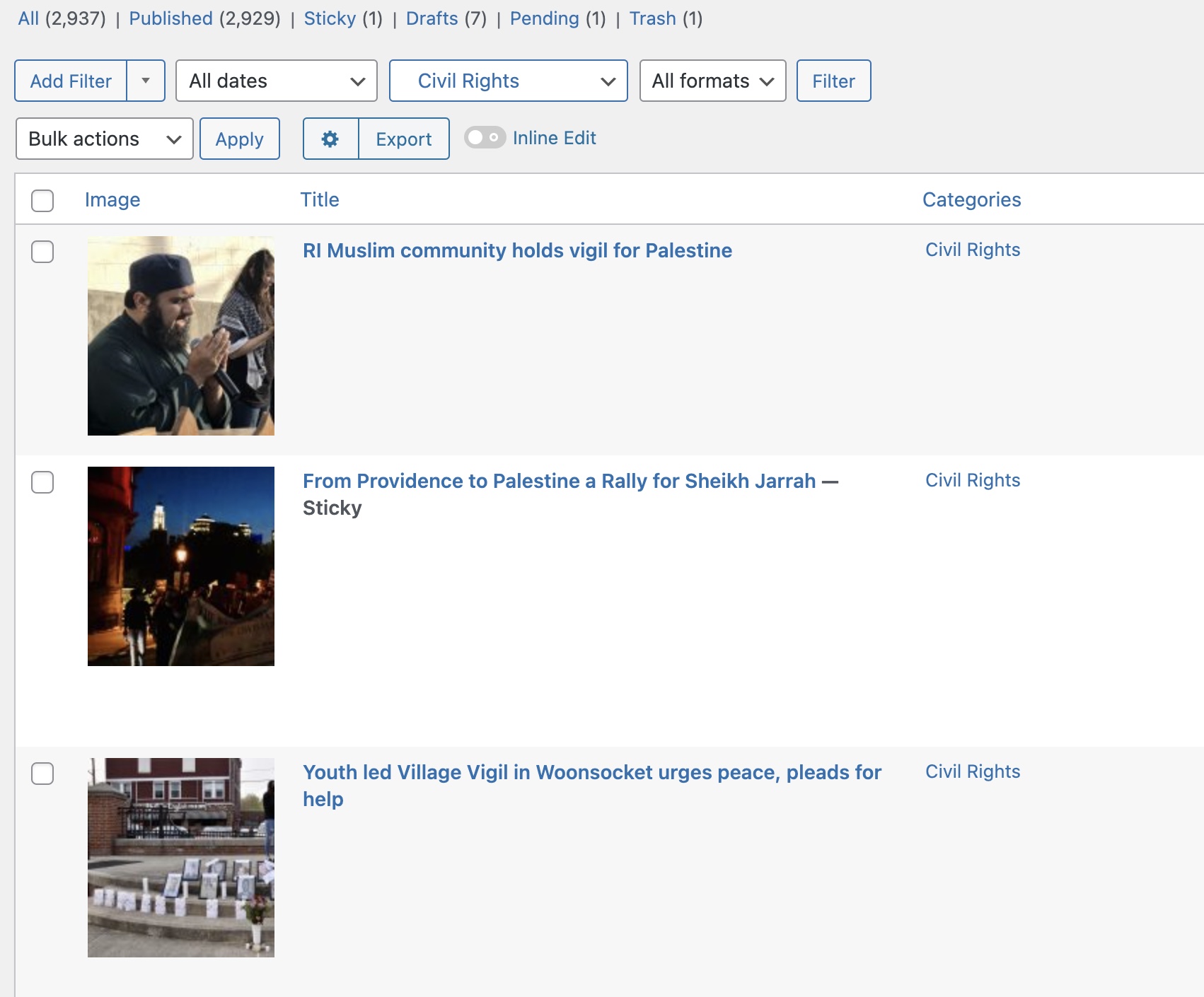Click the Image column header
The width and height of the screenshot is (1204, 997).
coord(112,199)
